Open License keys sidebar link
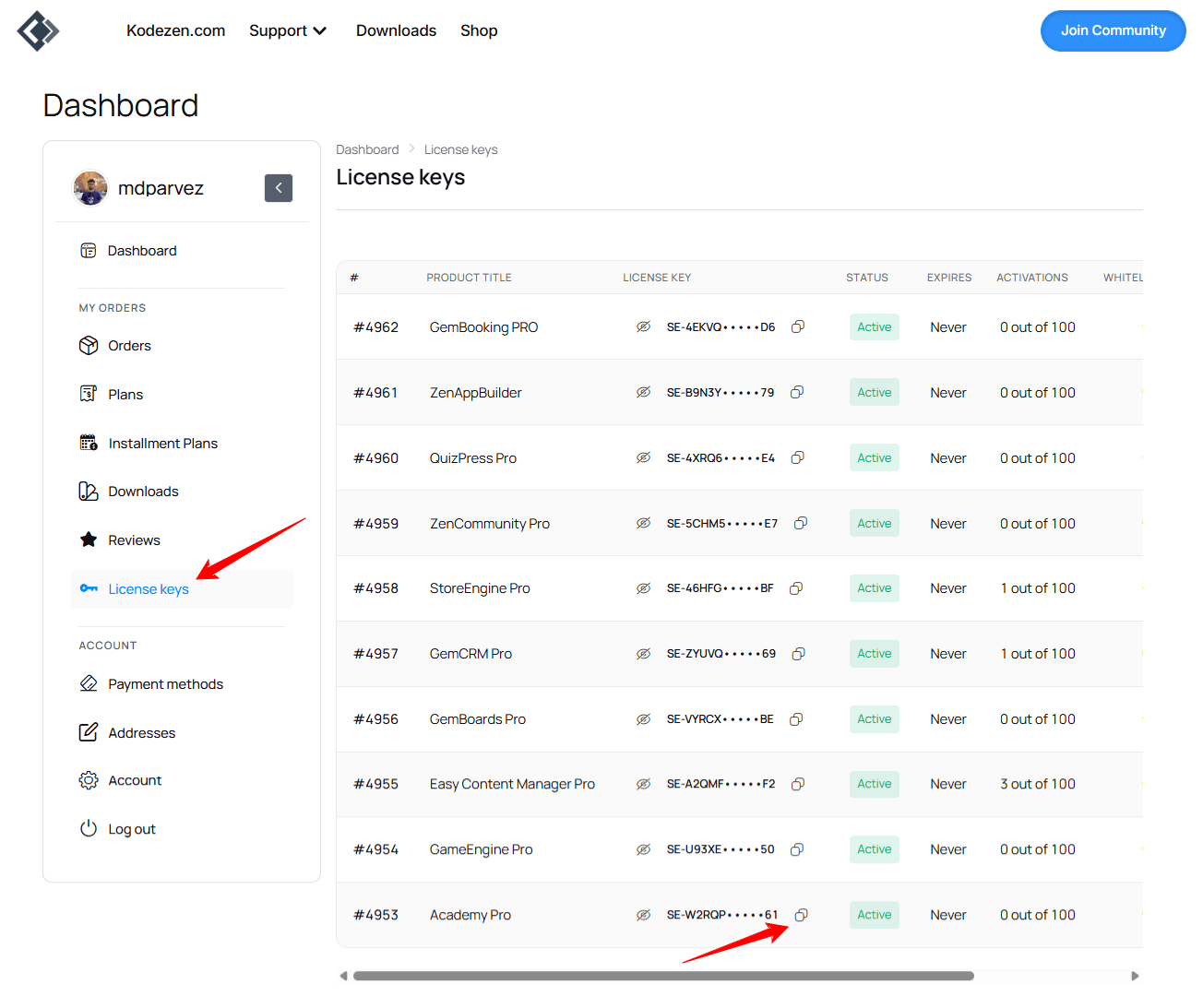 [x=149, y=589]
